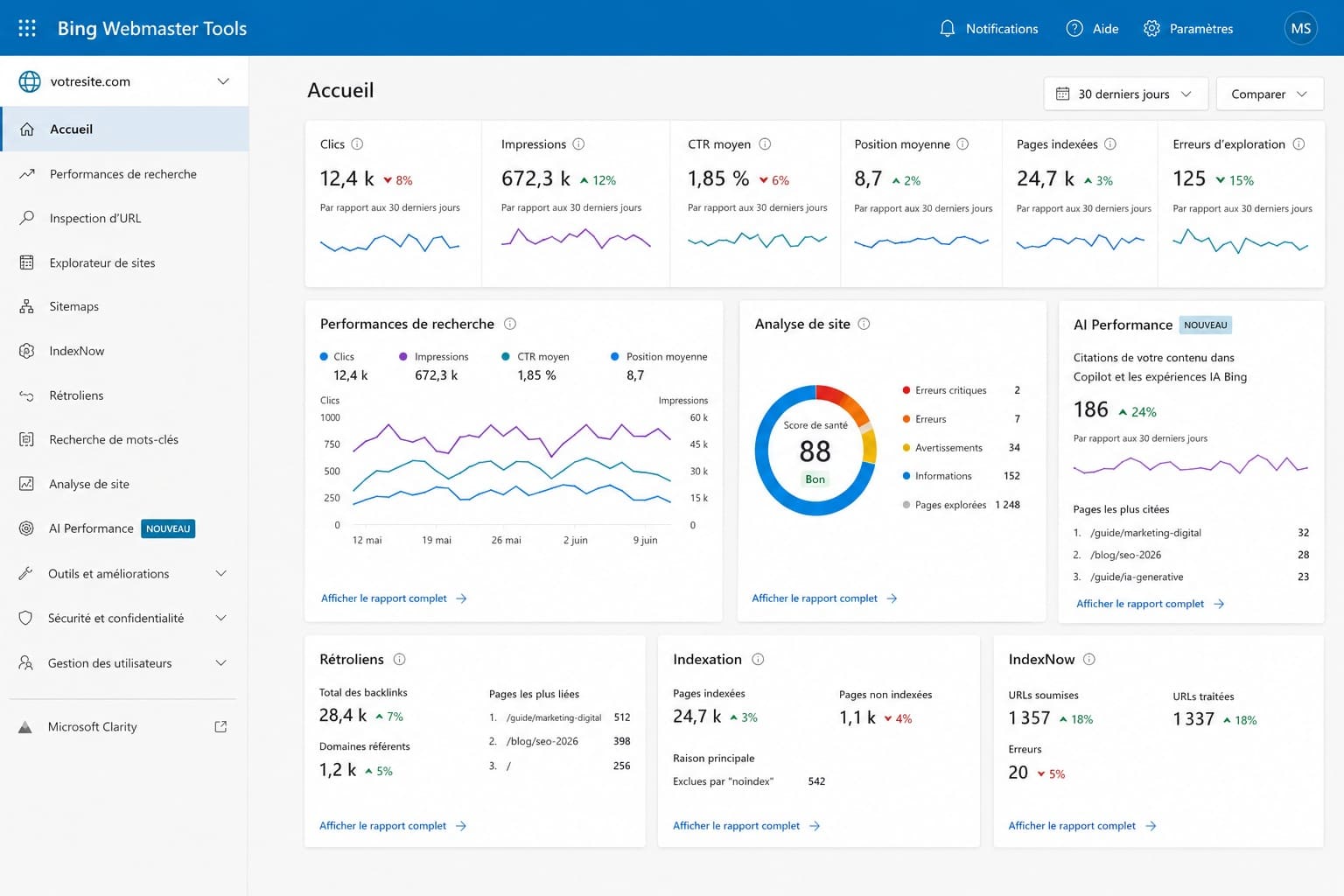Click info icon next to Clics card

(x=357, y=143)
